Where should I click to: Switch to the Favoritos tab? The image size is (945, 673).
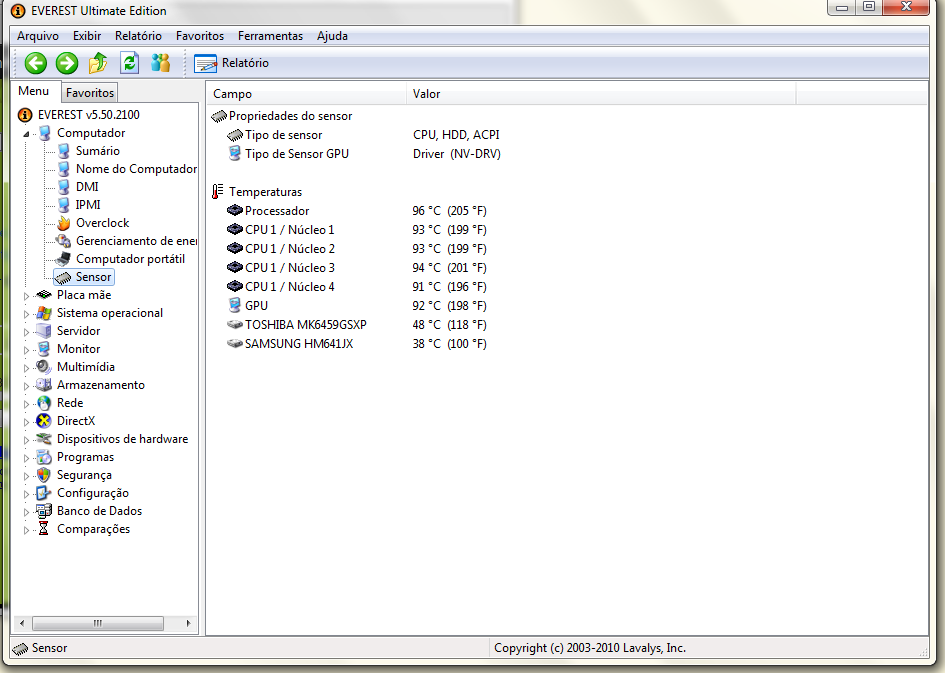(x=90, y=93)
